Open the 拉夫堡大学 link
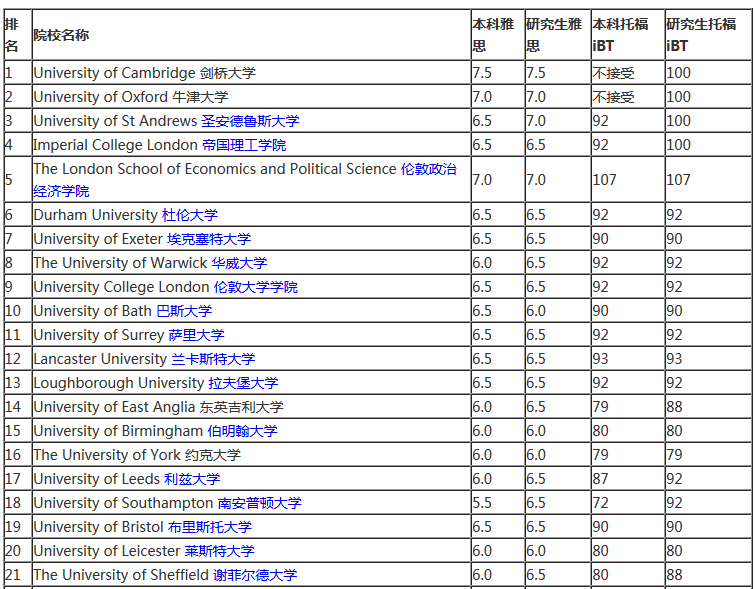Viewport: 756px width, 589px height. click(243, 383)
